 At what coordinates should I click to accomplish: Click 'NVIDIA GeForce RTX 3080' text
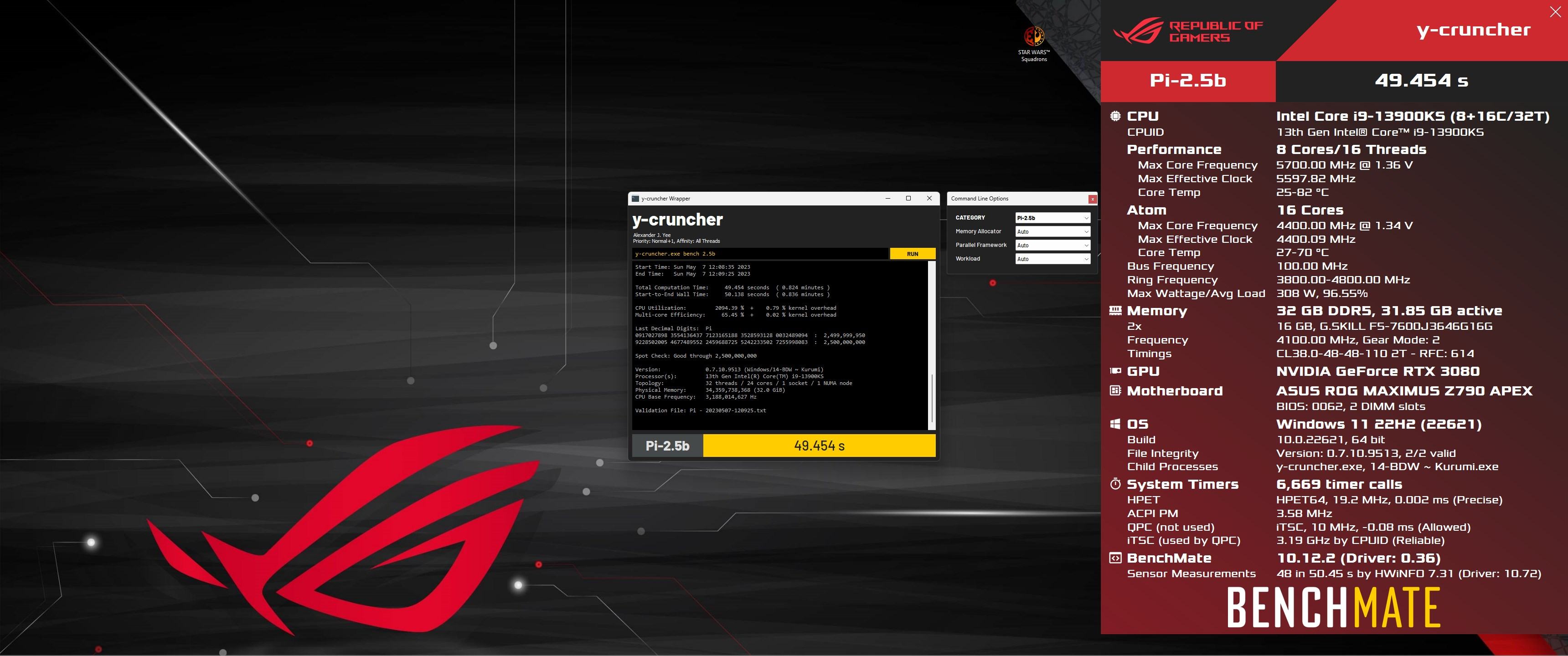(1378, 371)
